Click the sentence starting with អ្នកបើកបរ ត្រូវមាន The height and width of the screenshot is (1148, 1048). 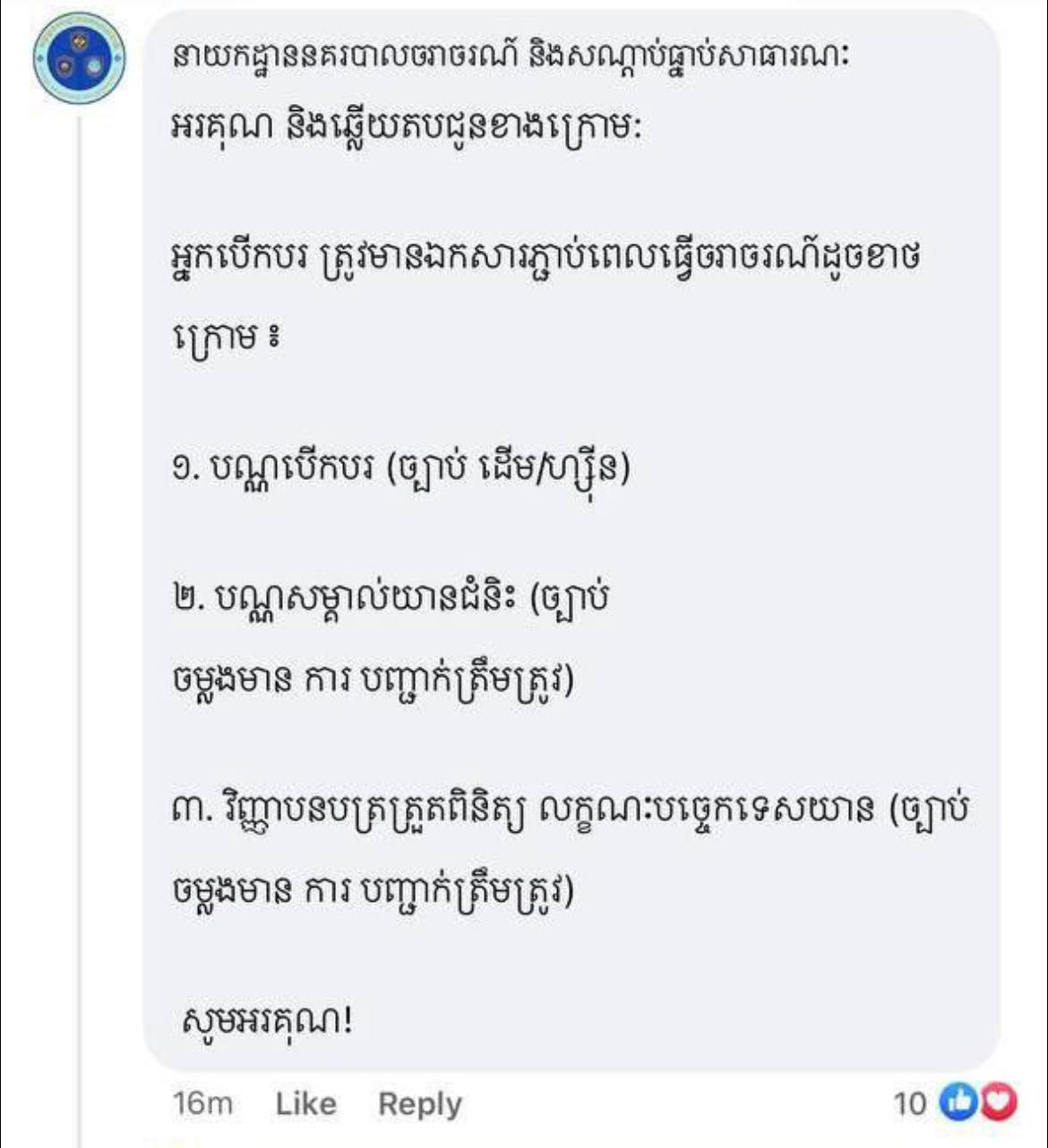(545, 260)
